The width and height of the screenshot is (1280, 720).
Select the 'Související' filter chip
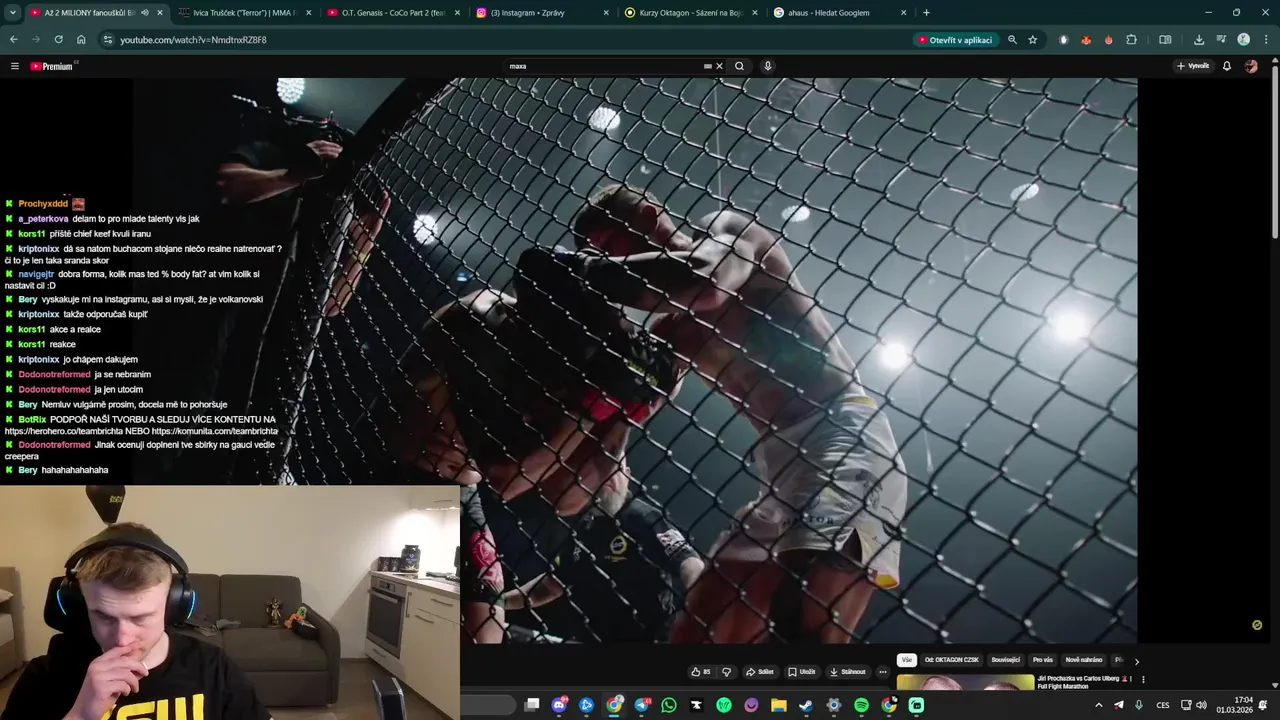point(1006,660)
